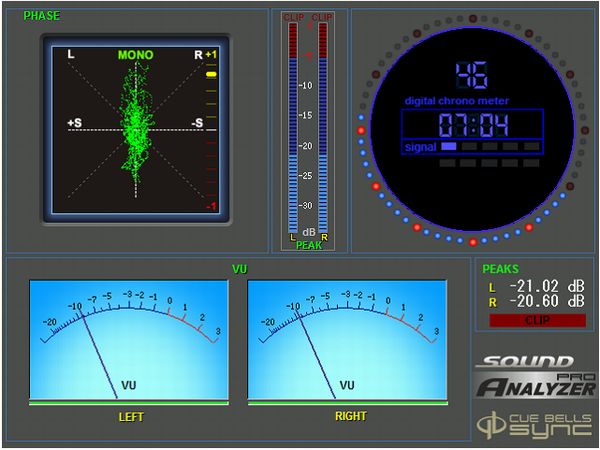The height and width of the screenshot is (450, 600).
Task: Click the 07:04 digital chrono time display
Action: pyautogui.click(x=472, y=125)
